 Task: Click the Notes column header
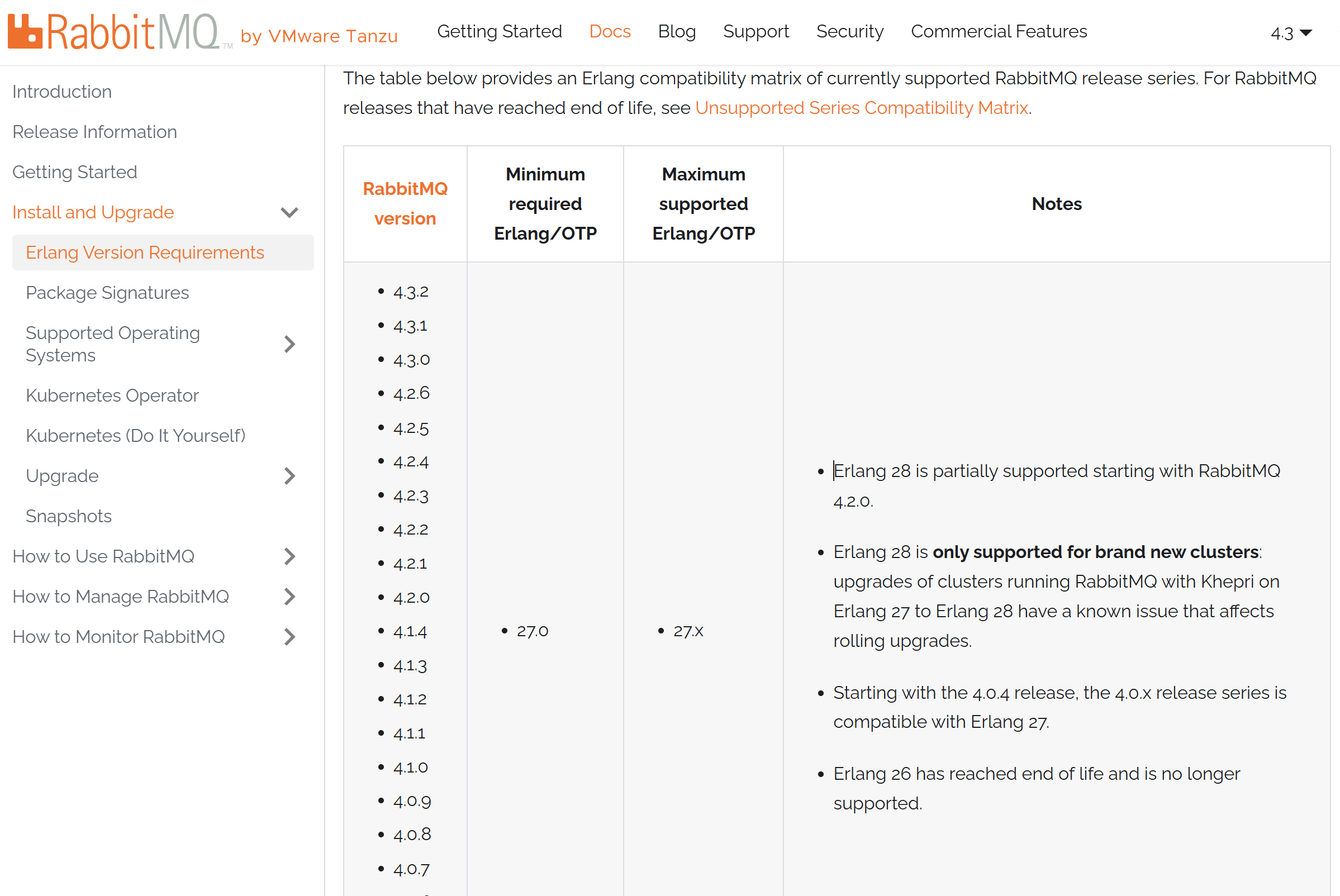tap(1057, 203)
